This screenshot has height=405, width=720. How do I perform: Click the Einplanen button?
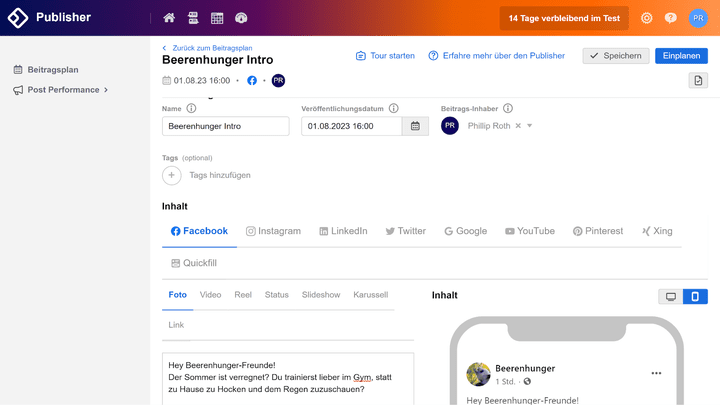(x=681, y=56)
